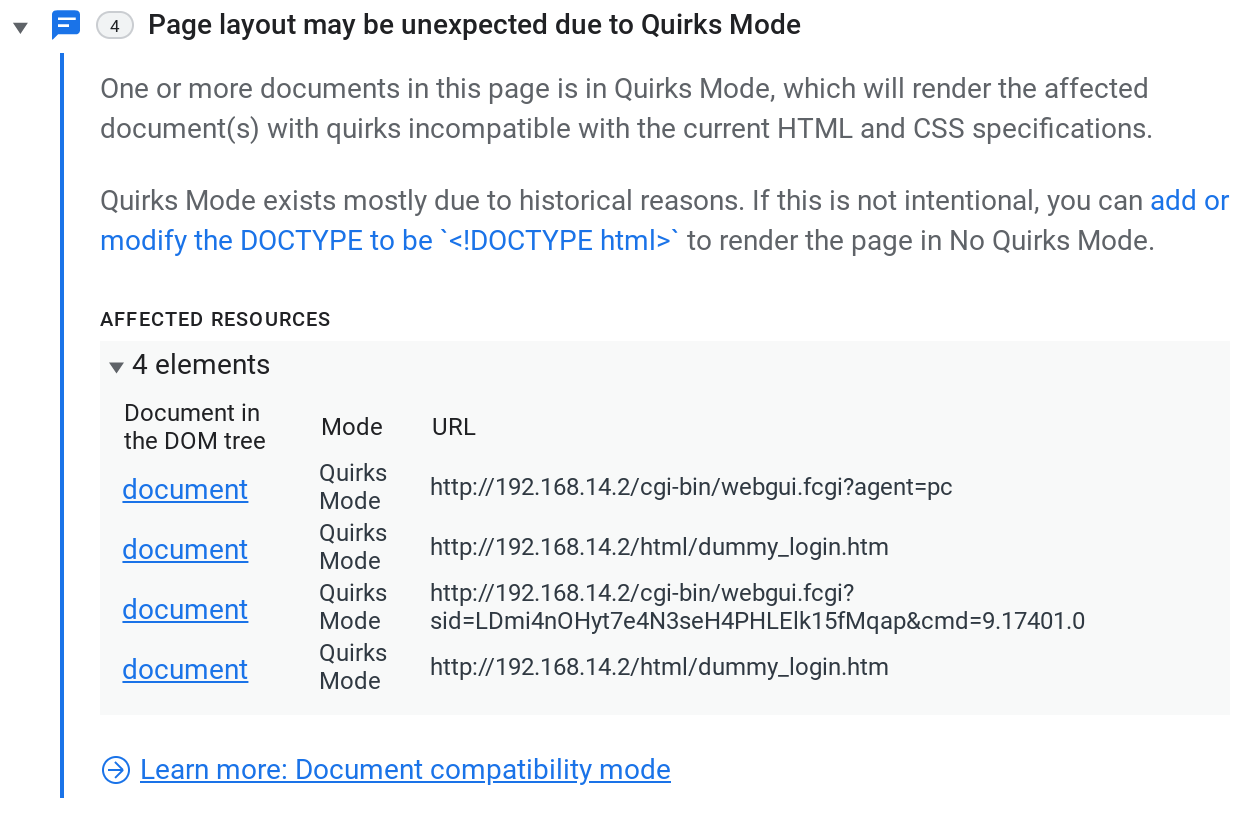The width and height of the screenshot is (1244, 818).
Task: Click the blue issue flag icon
Action: tap(64, 25)
